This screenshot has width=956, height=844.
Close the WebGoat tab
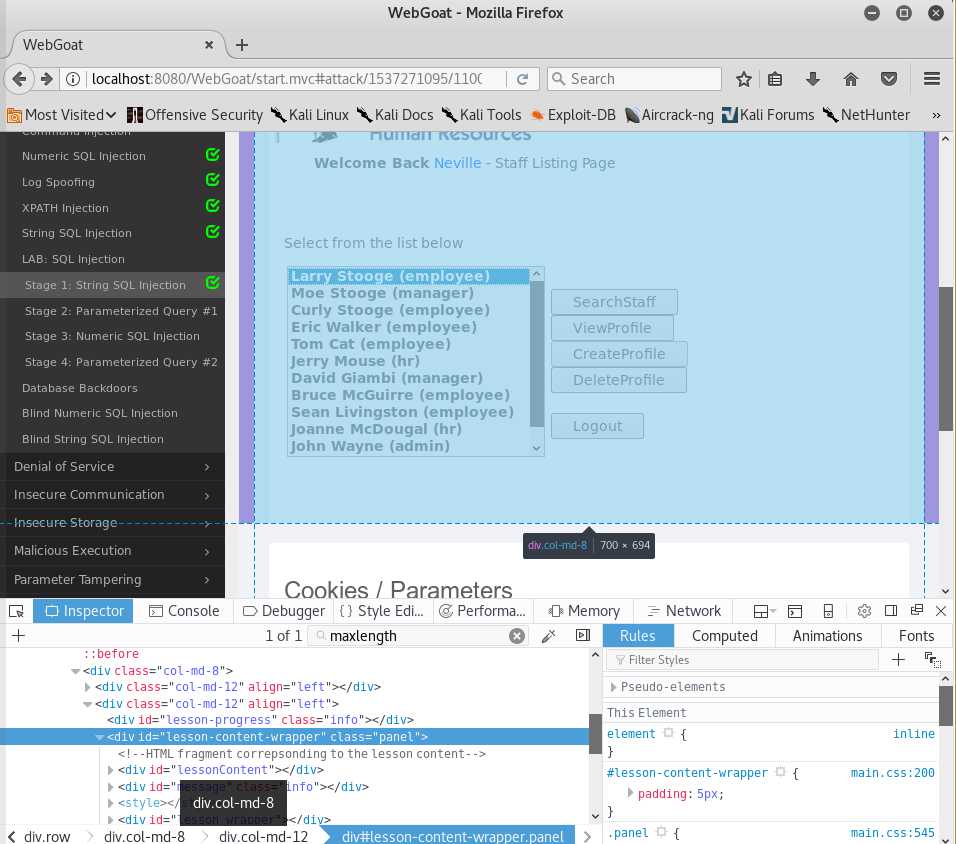click(209, 45)
